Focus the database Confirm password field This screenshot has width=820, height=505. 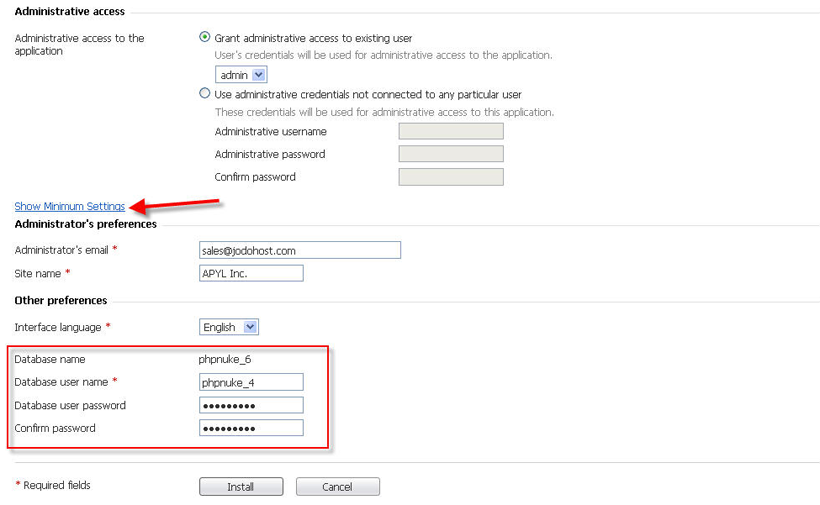(x=251, y=428)
